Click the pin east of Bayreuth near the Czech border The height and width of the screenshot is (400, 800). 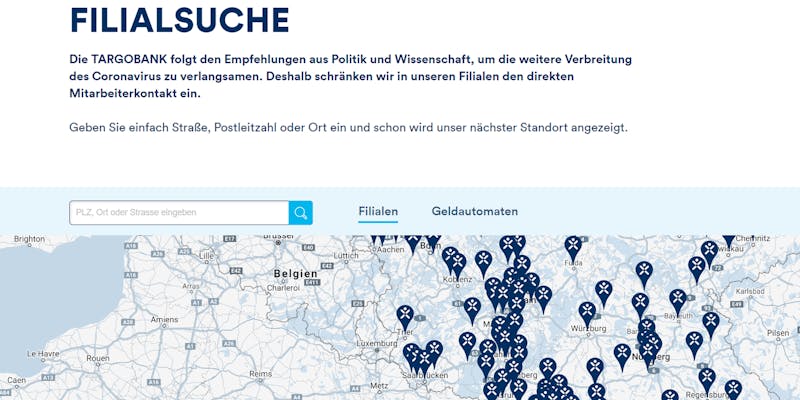pyautogui.click(x=711, y=324)
